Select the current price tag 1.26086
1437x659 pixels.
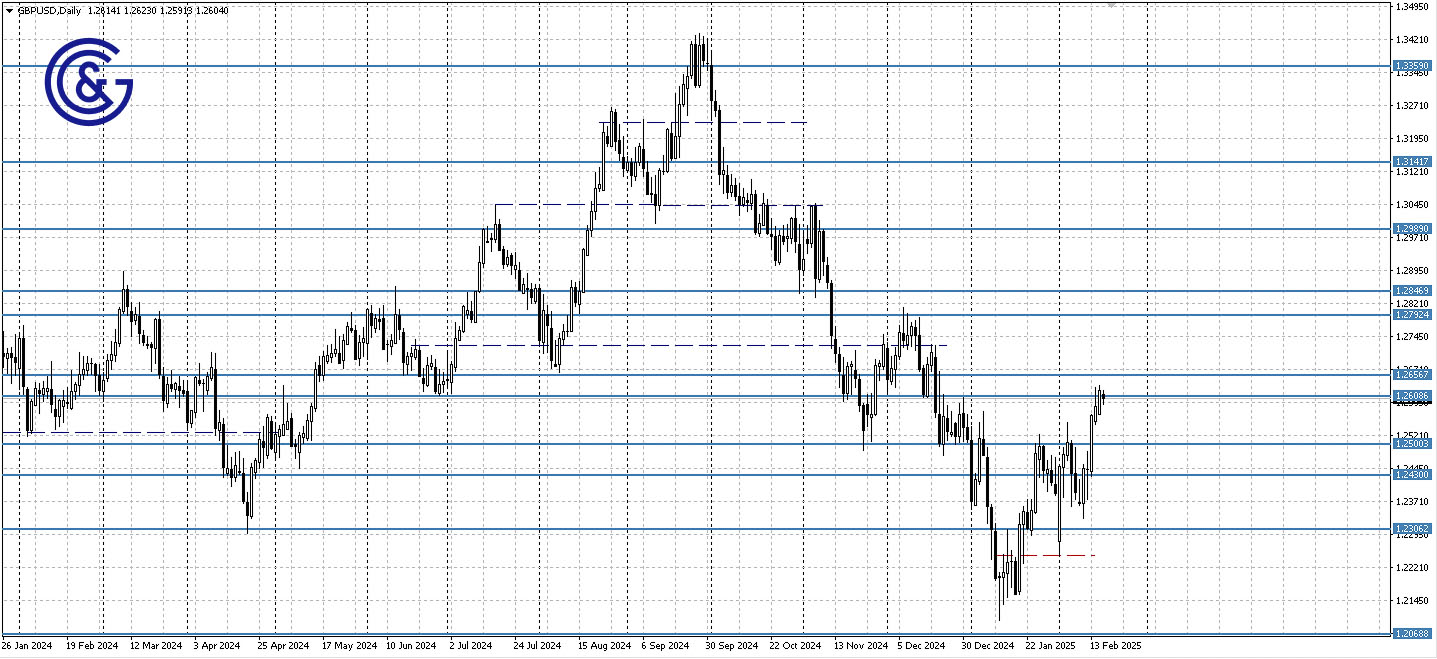pos(1410,395)
